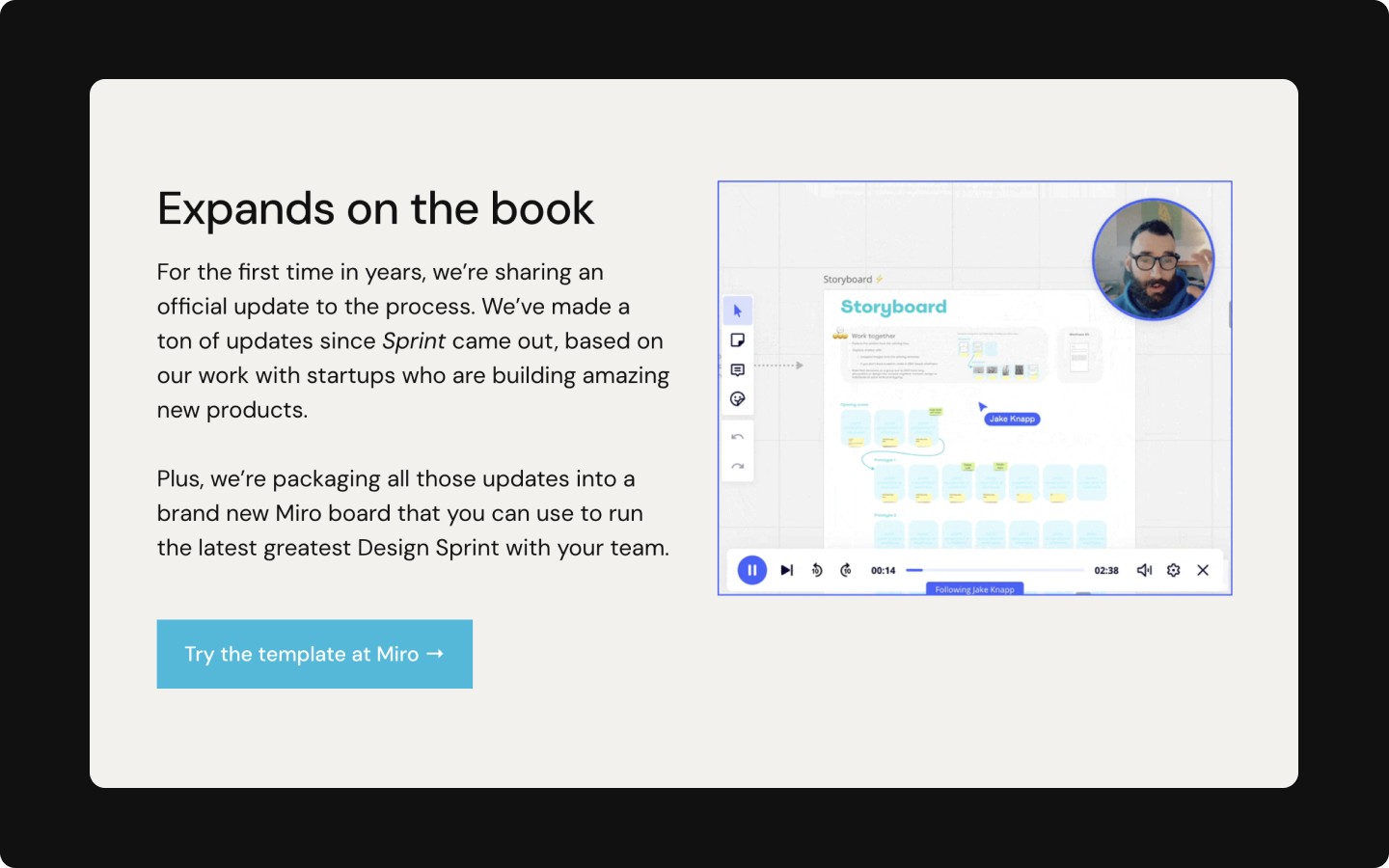This screenshot has height=868, width=1389.
Task: Click the video progress bar
Action: pos(994,570)
